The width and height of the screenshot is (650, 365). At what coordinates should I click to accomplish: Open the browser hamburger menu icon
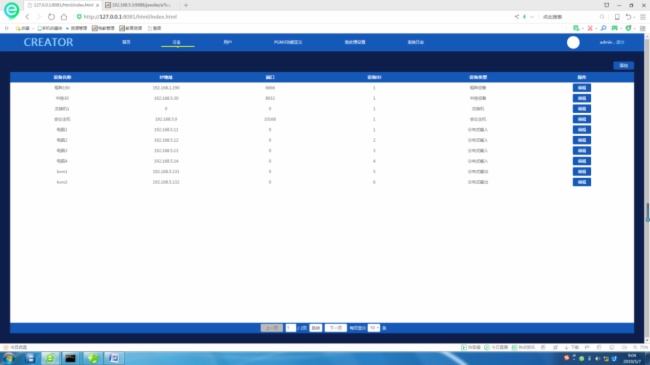pyautogui.click(x=643, y=17)
